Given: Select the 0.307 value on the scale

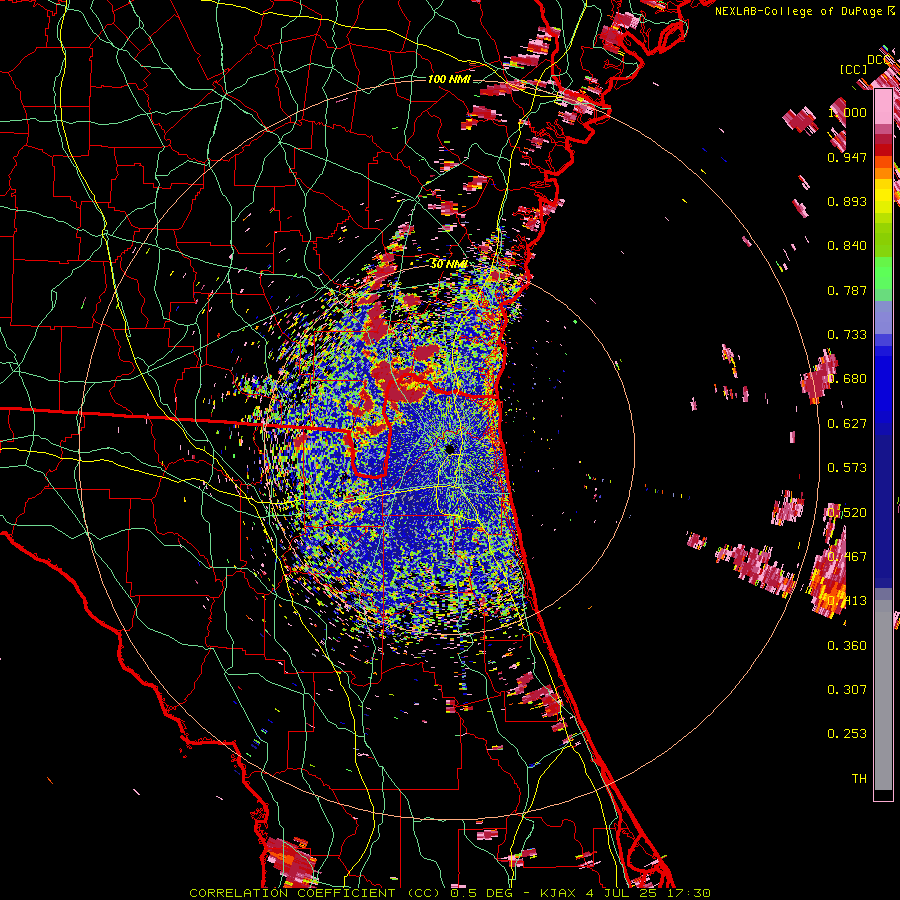Looking at the screenshot, I should pyautogui.click(x=847, y=689).
